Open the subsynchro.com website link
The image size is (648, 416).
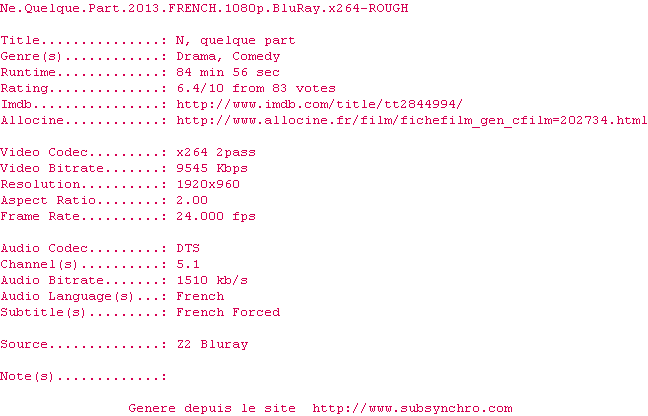tap(412, 409)
